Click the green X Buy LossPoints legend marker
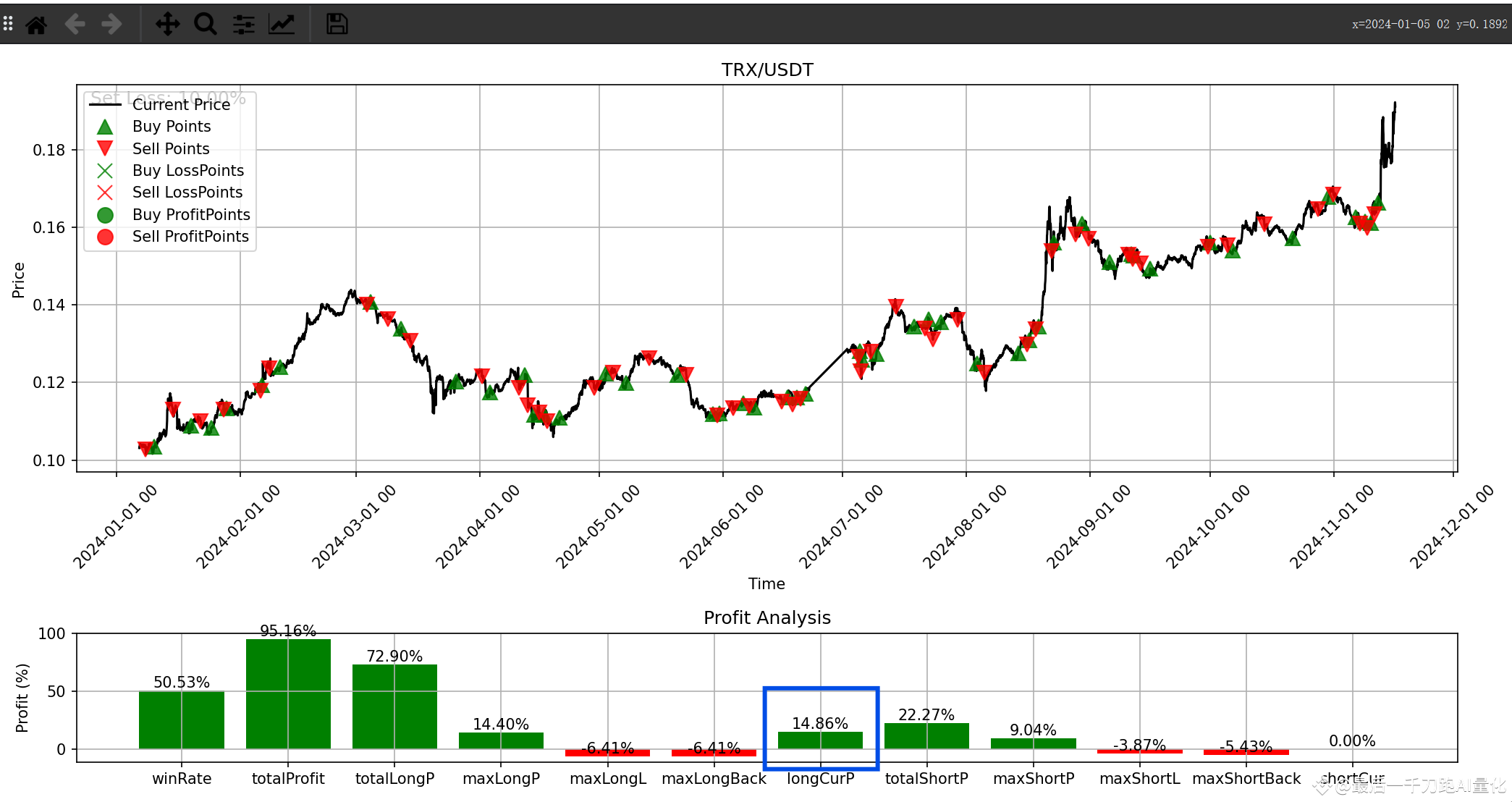The height and width of the screenshot is (802, 1512). tap(105, 171)
